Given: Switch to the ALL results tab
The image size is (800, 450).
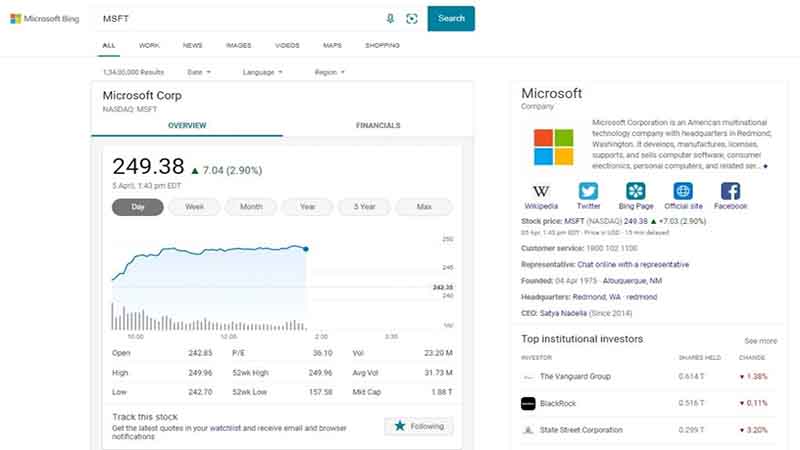Looking at the screenshot, I should pos(109,45).
